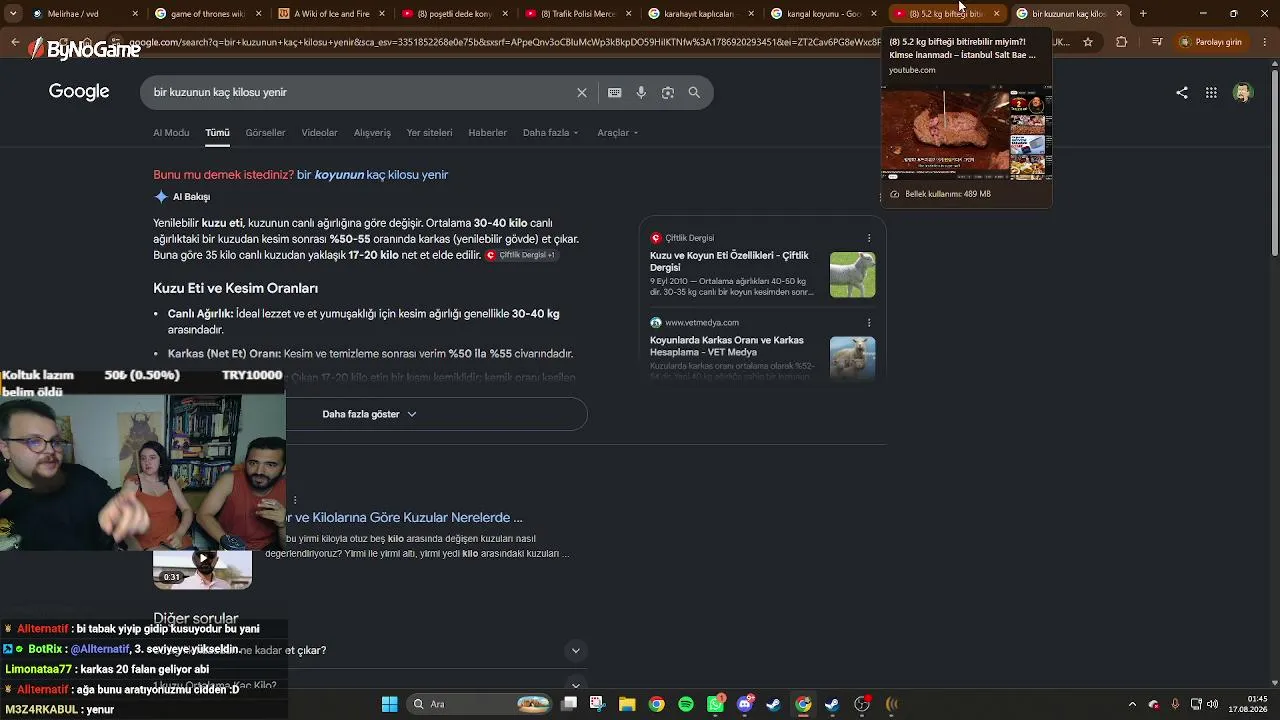Close the 'karahayıt kaplıcaları' tab
Viewport: 1280px width, 720px height.
[750, 13]
